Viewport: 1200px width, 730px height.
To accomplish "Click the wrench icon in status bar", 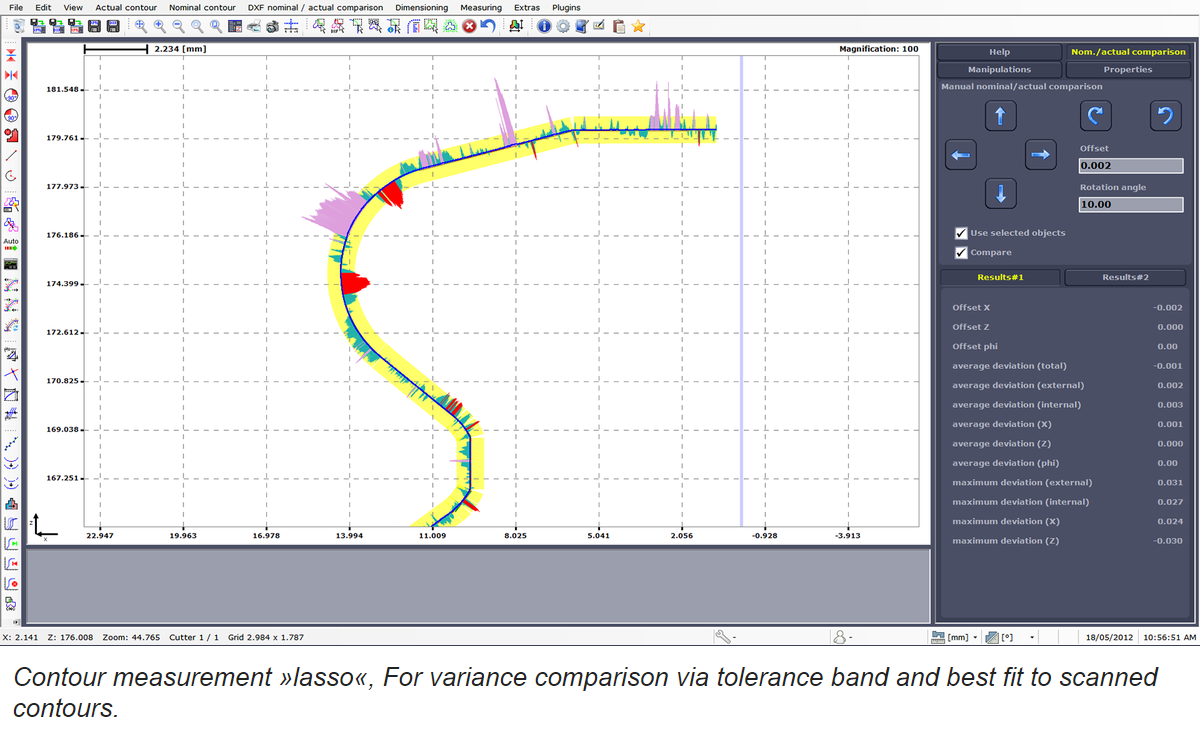I will coord(723,636).
